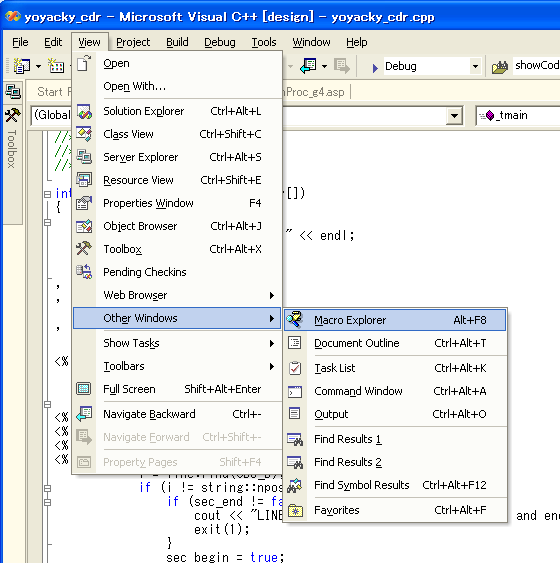Expand the Show Tasks submenu
Screen dimensions: 560x563
(272, 343)
